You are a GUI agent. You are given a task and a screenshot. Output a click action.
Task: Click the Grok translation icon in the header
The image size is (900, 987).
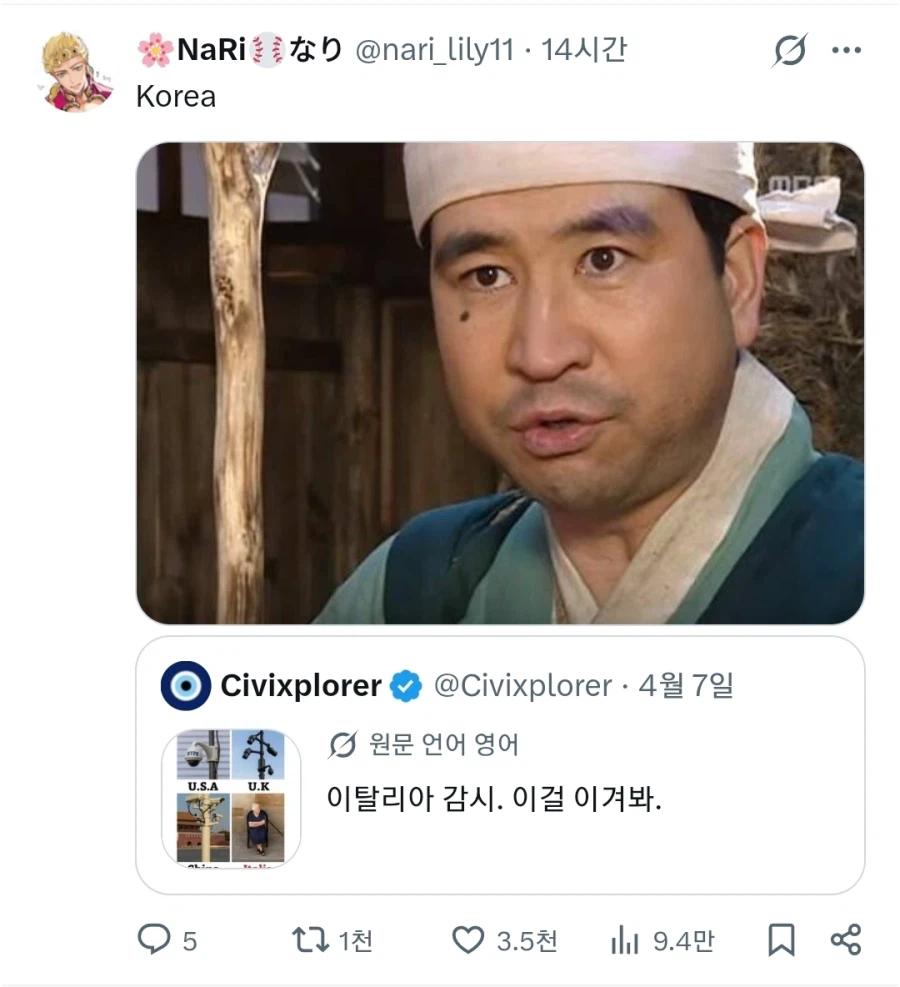pyautogui.click(x=790, y=49)
